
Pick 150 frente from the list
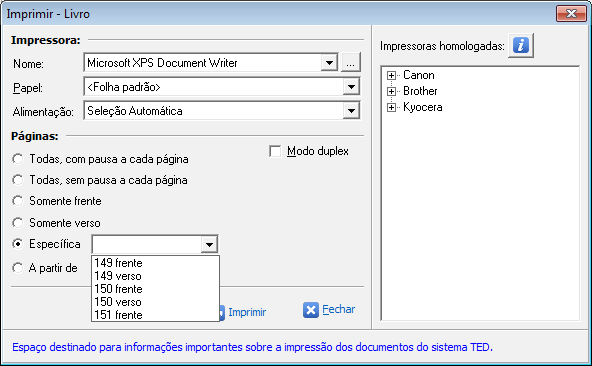point(155,289)
